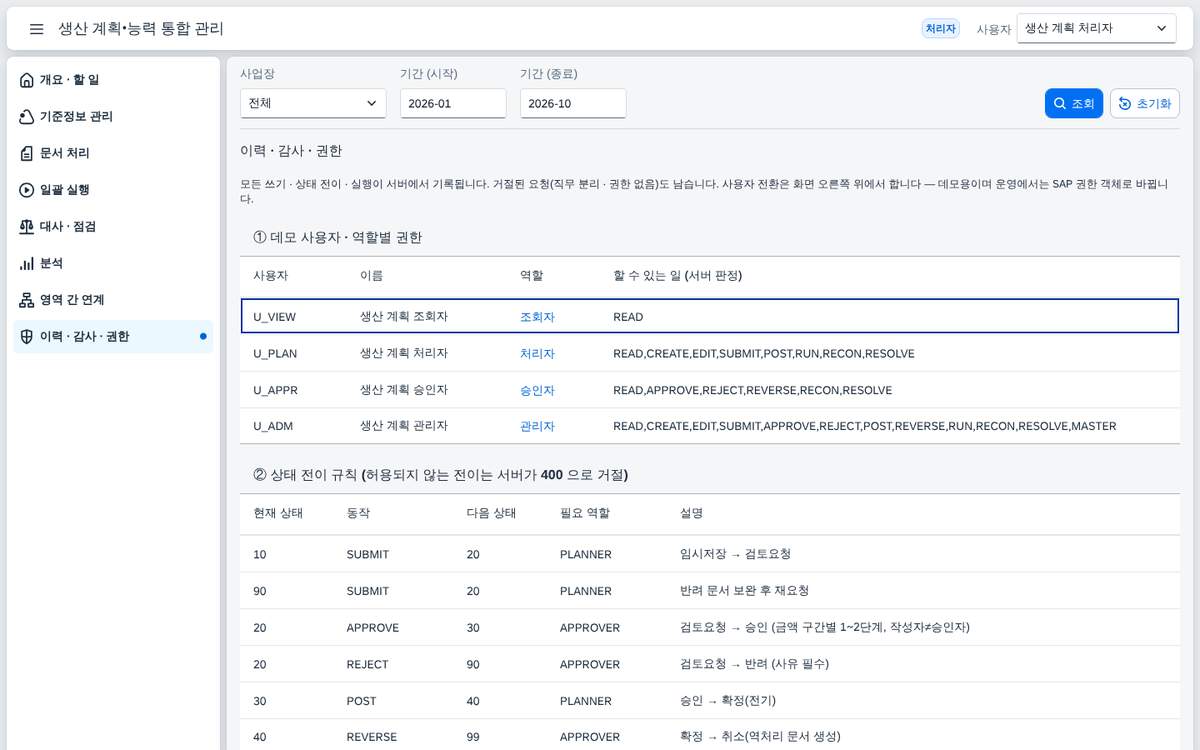
Task: Click the 처리자 role link in U_PLAN row
Action: (x=537, y=354)
